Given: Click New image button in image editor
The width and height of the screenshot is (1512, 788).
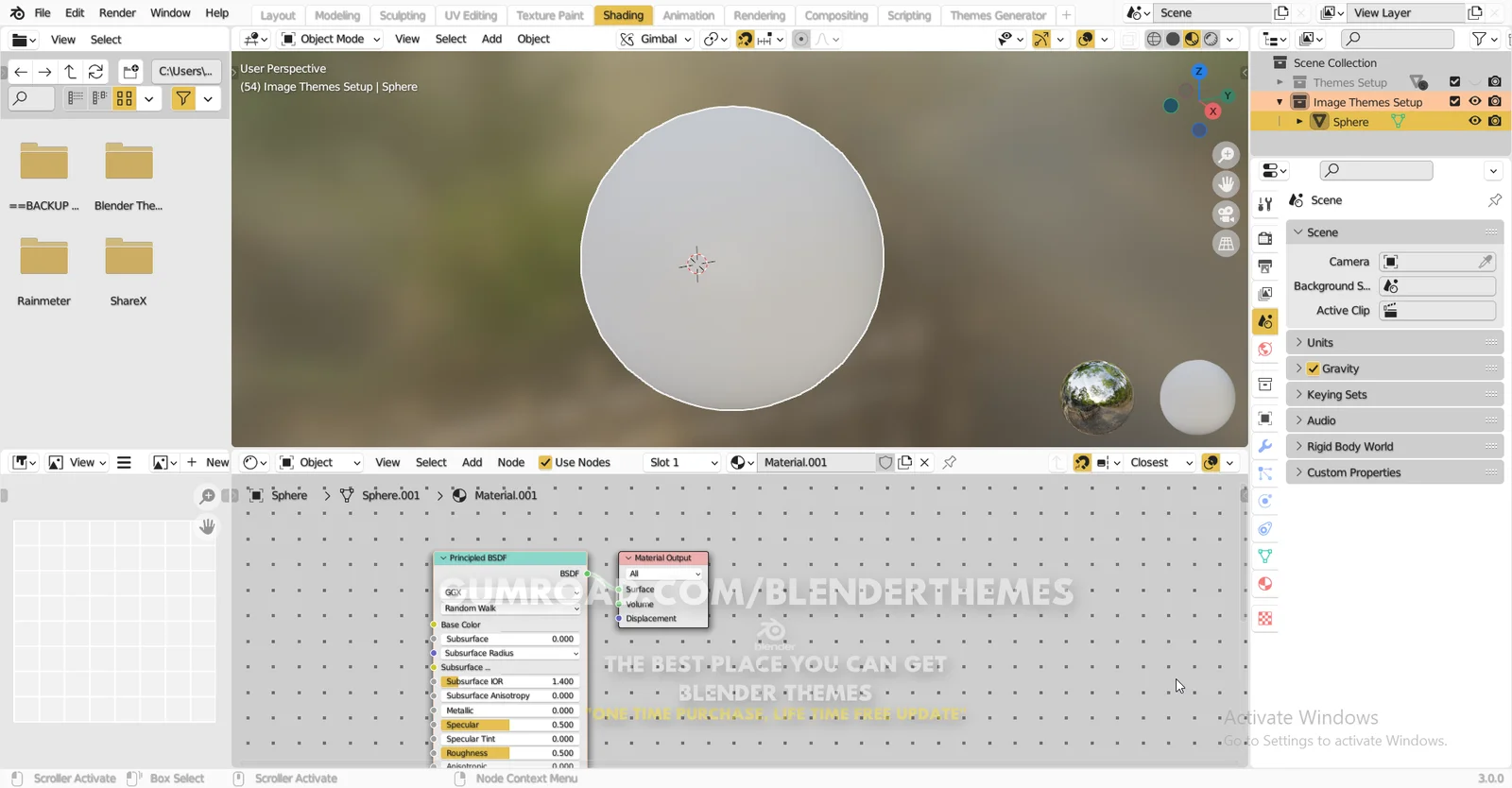Looking at the screenshot, I should click(208, 462).
